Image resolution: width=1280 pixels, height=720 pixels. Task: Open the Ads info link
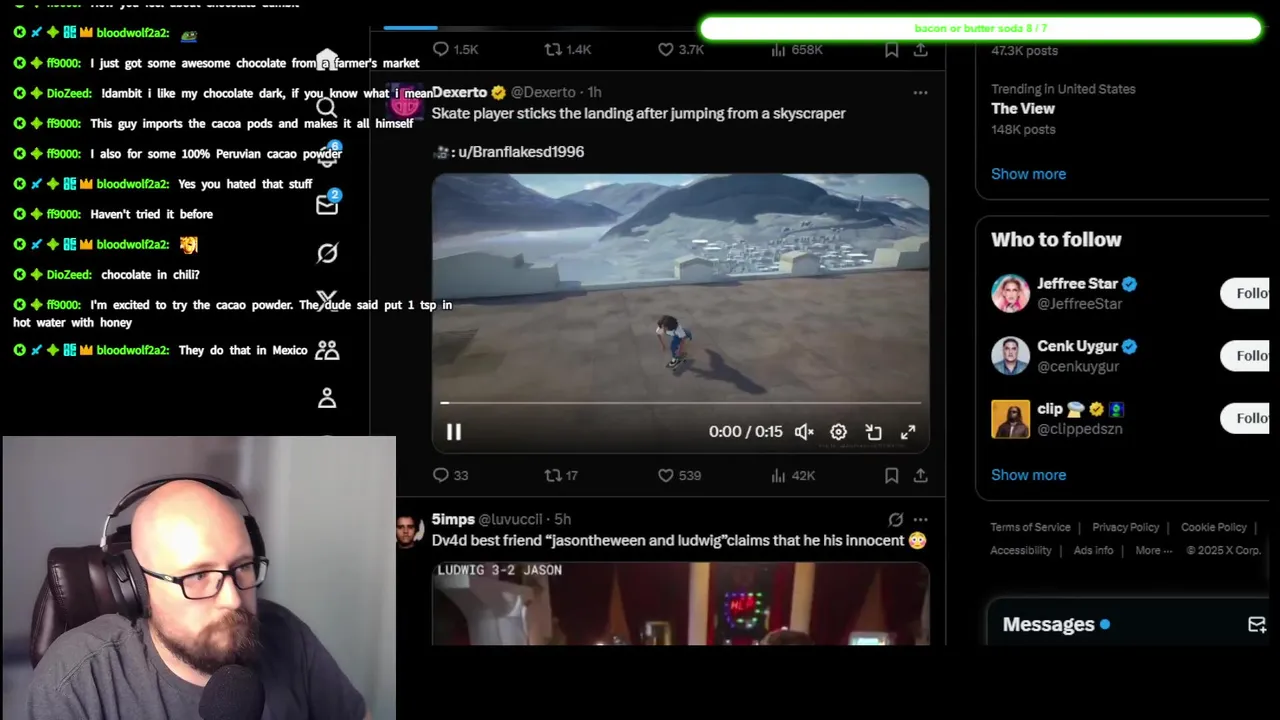tap(1093, 550)
